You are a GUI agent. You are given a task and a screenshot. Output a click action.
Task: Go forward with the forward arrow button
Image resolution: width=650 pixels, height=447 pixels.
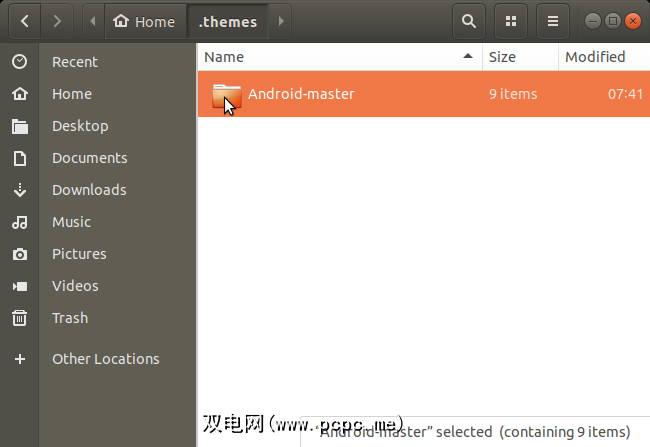pos(57,21)
